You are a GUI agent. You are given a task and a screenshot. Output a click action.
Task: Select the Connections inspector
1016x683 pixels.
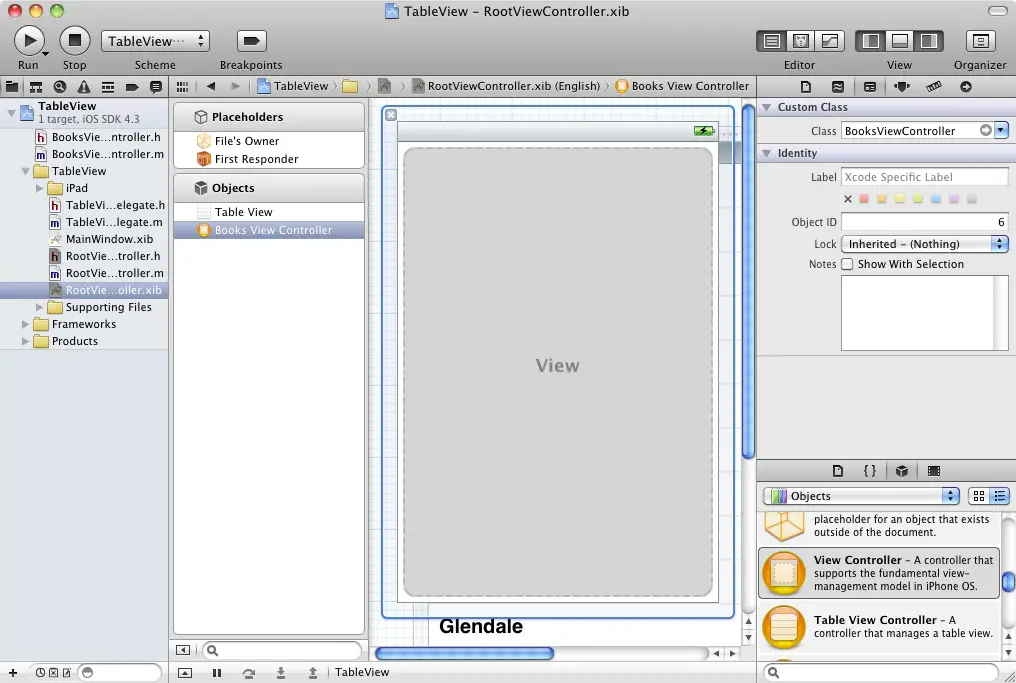[966, 86]
